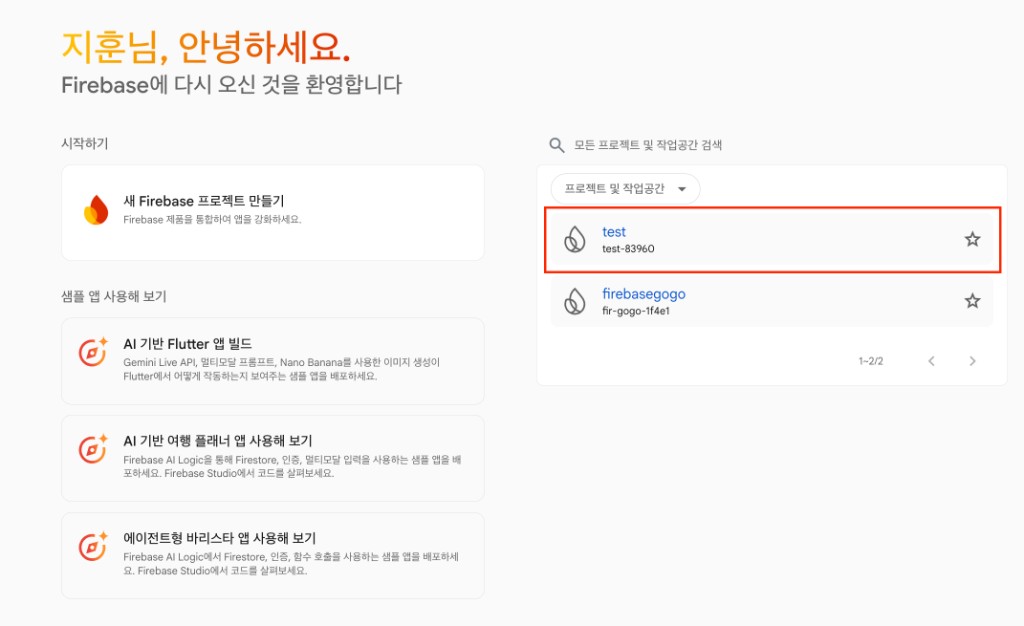Click the Firebase 제품을 통합하여 description text
1024x626 pixels.
(x=212, y=219)
